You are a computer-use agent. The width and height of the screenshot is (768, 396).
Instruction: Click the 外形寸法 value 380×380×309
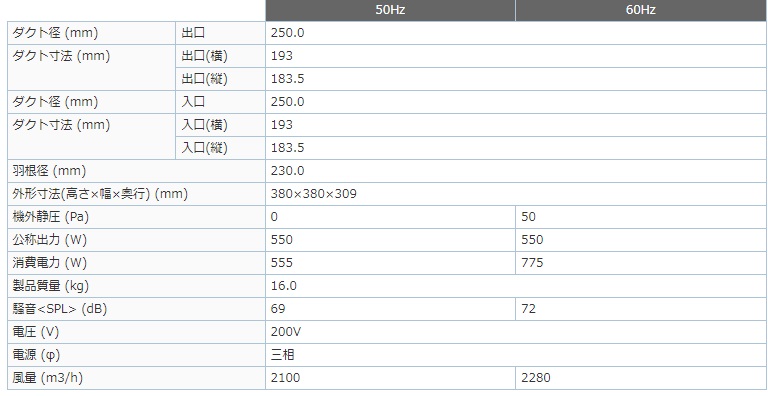(314, 194)
